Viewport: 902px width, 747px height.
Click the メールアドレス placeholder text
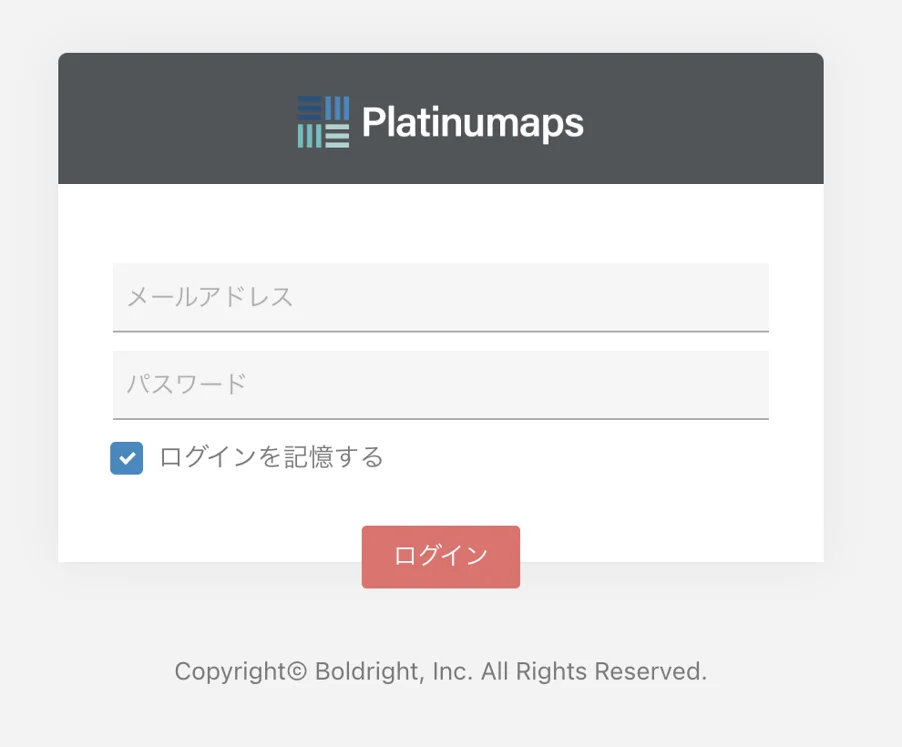210,297
